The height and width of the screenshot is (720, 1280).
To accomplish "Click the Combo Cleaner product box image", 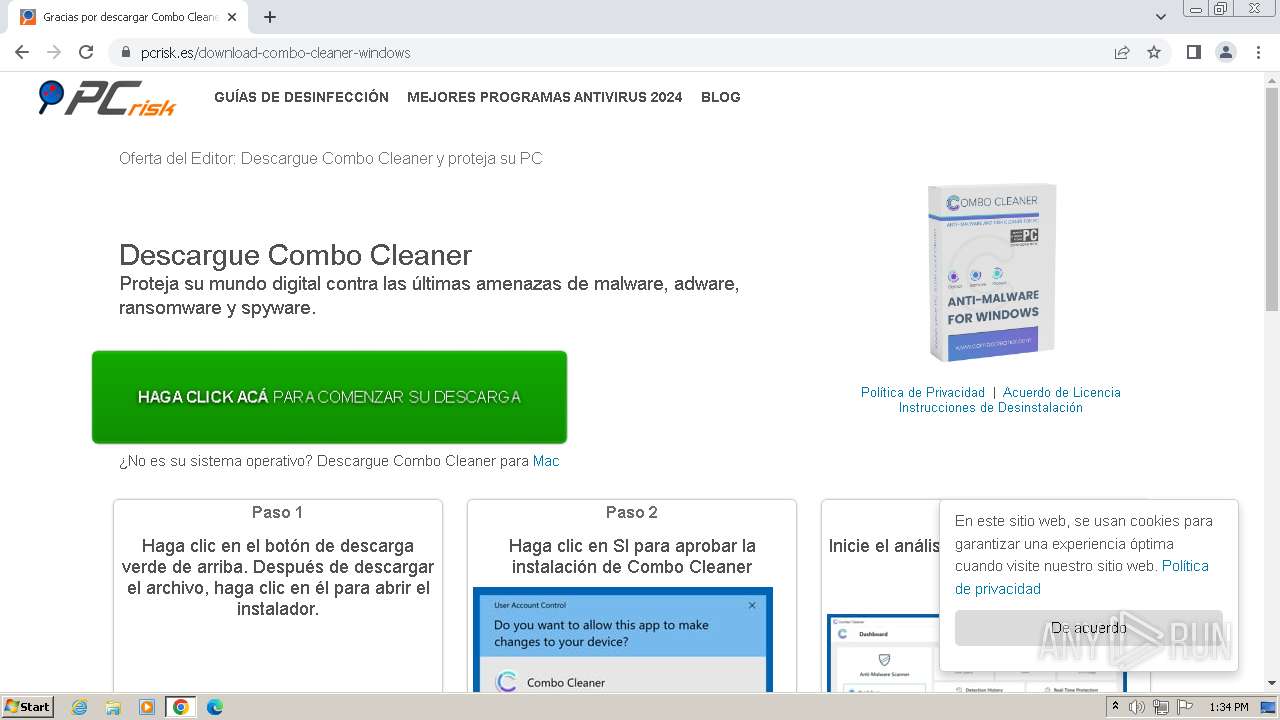I will [991, 272].
